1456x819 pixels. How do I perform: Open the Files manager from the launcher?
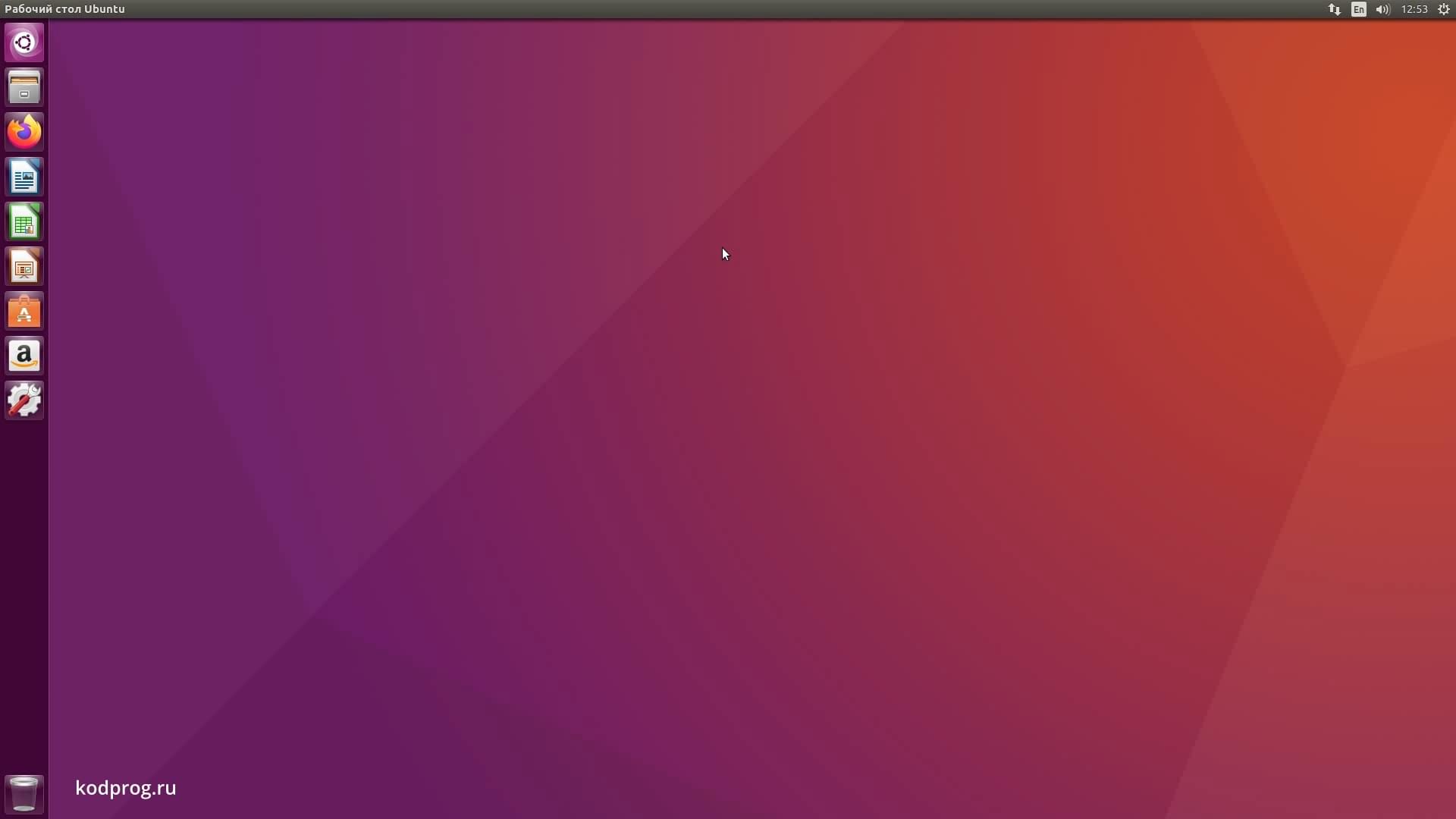(x=24, y=87)
